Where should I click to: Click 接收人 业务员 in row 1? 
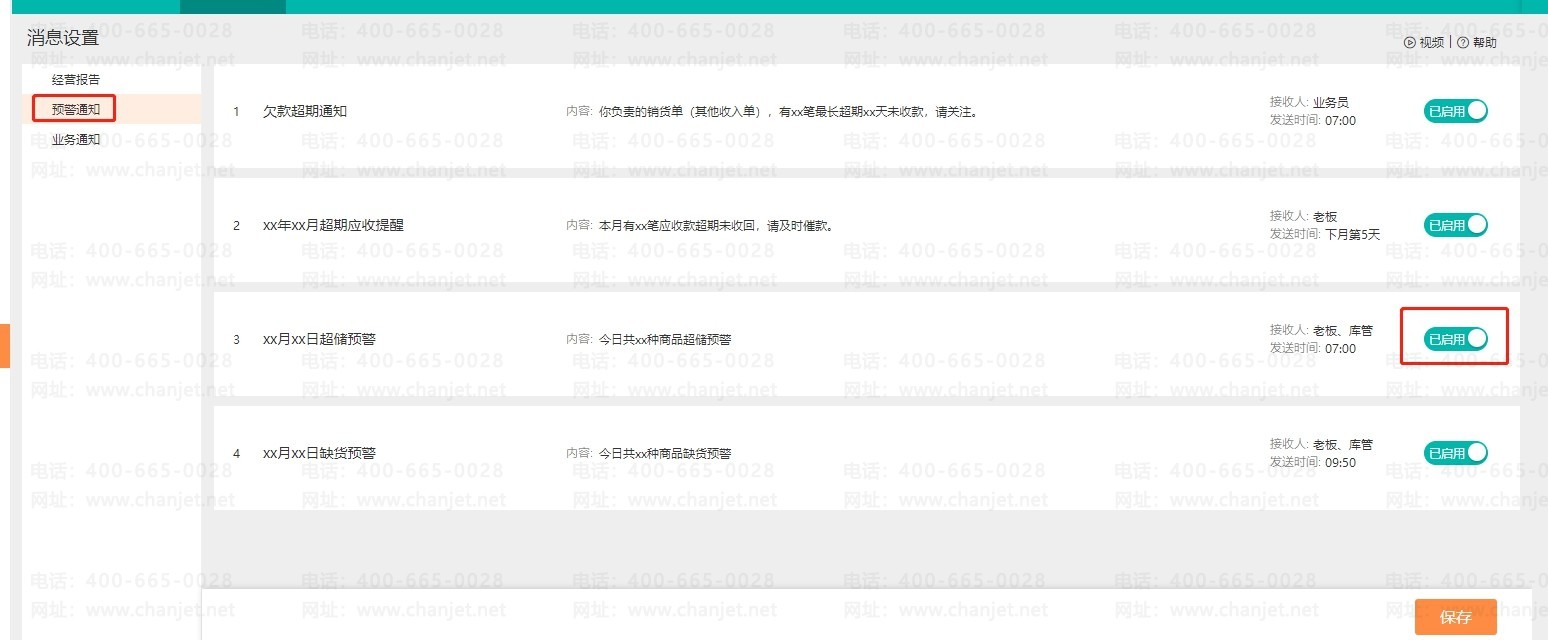pos(1310,102)
